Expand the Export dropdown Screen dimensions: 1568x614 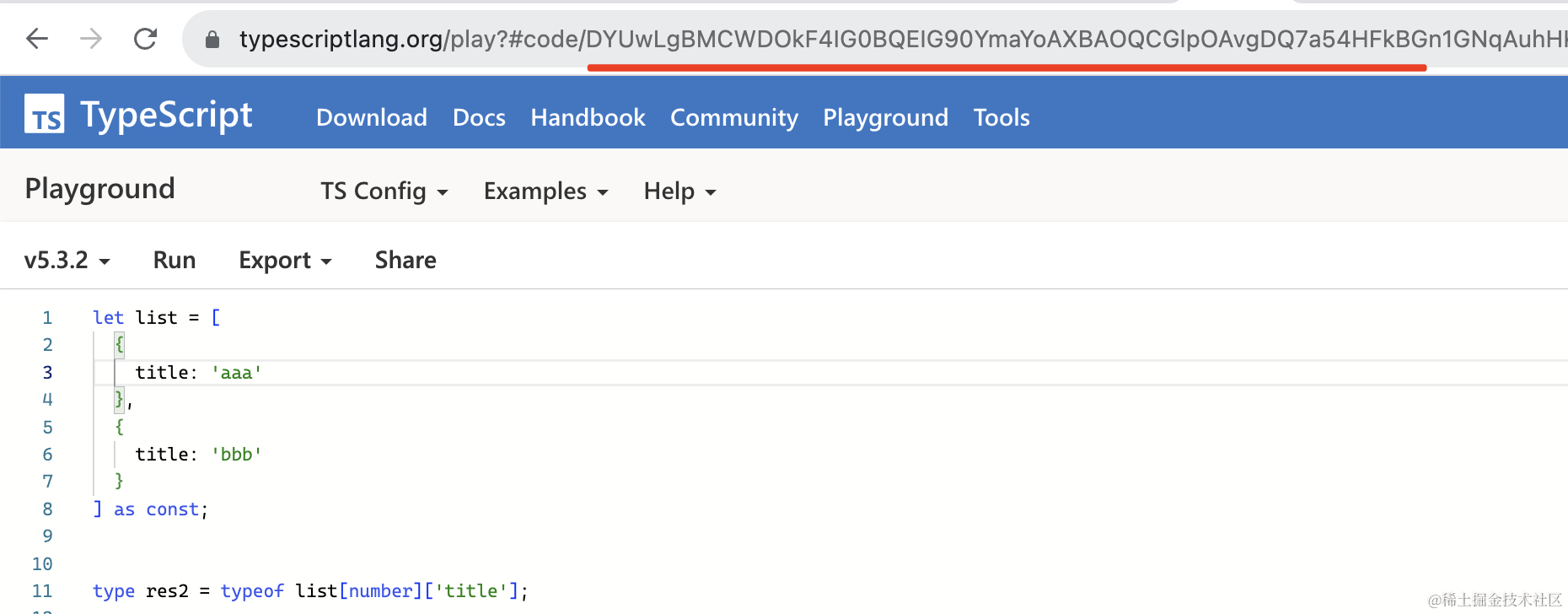coord(285,260)
